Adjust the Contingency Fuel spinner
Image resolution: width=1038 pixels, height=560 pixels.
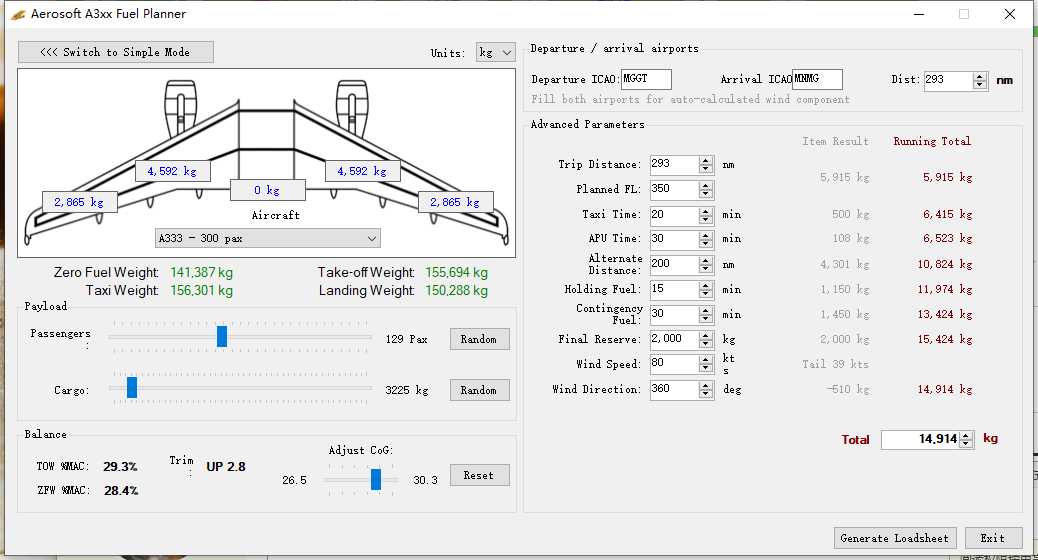point(706,314)
